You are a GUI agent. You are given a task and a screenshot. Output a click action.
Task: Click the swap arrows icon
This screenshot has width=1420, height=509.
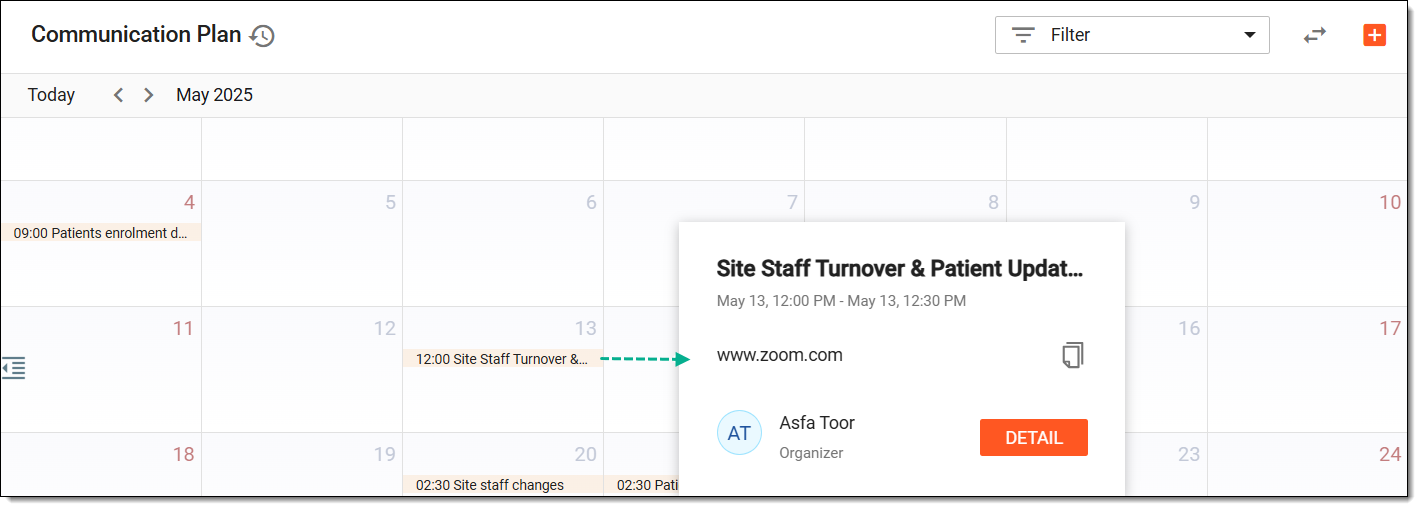[x=1314, y=35]
